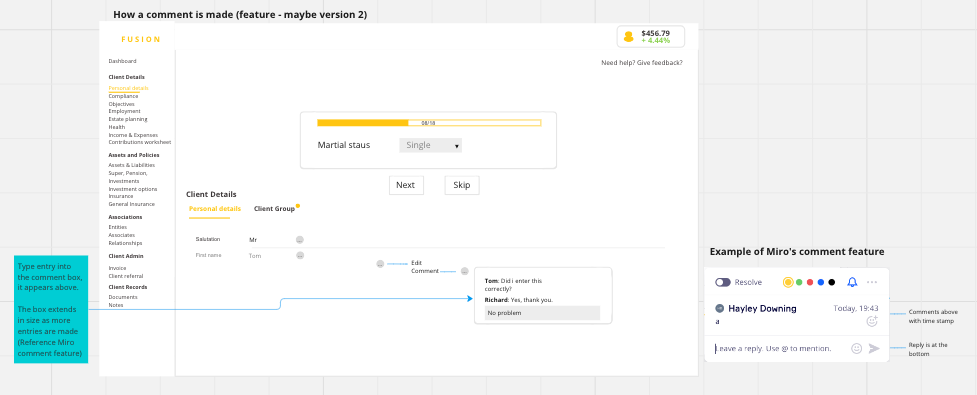
Task: Select the green comment color
Action: click(799, 282)
